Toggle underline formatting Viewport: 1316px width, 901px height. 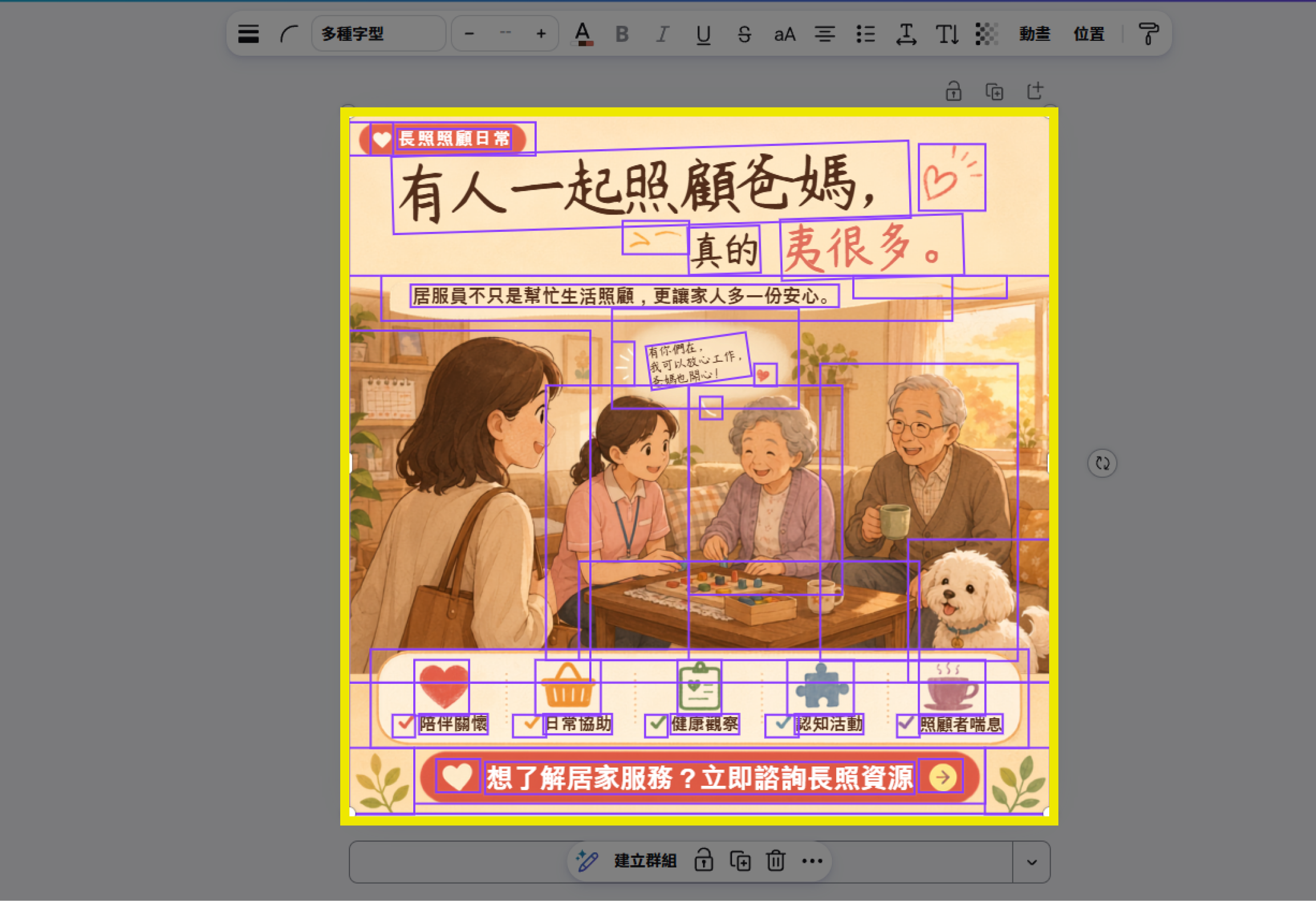pos(703,34)
